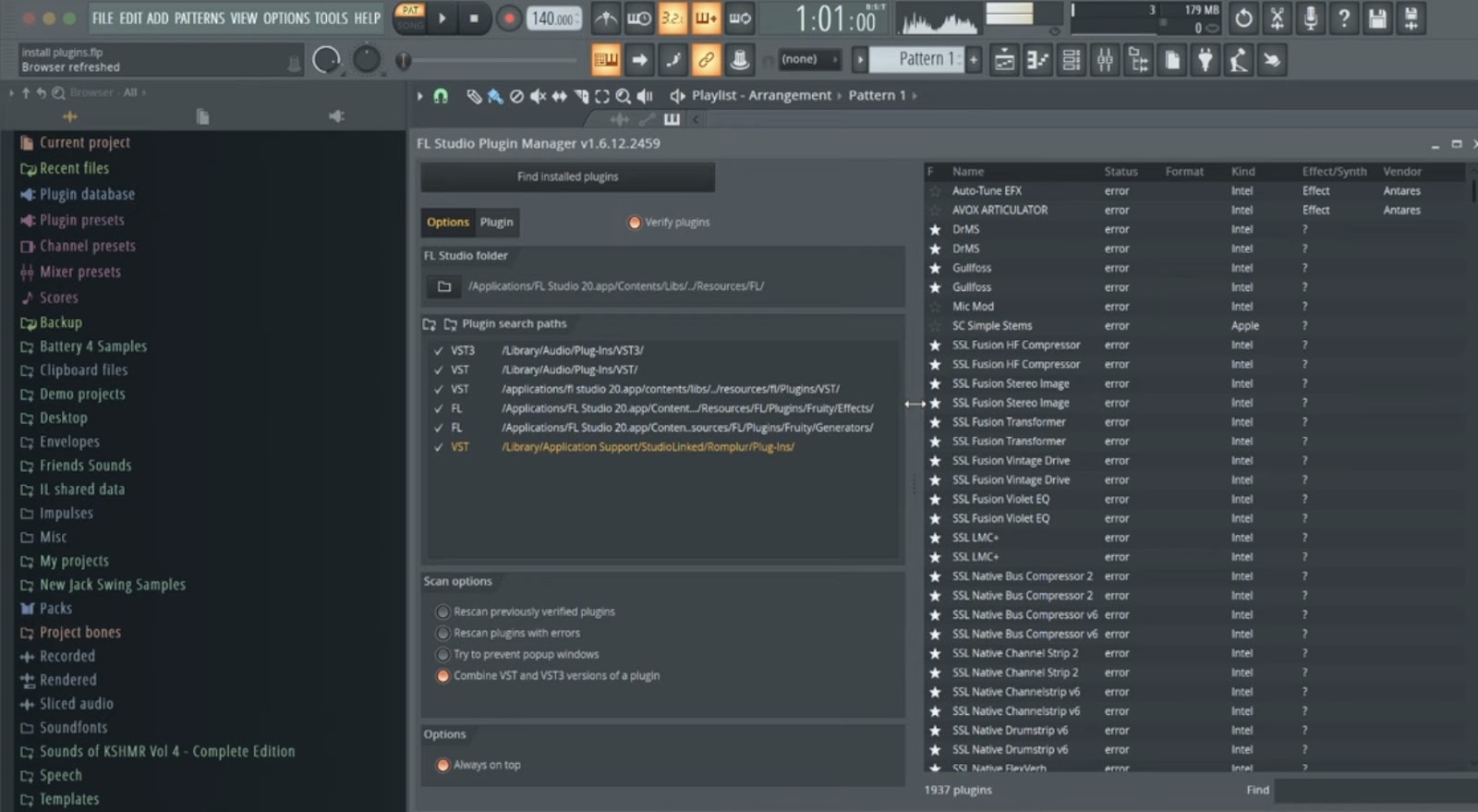
Task: Switch to the Options tab in Plugin Manager
Action: (x=448, y=222)
